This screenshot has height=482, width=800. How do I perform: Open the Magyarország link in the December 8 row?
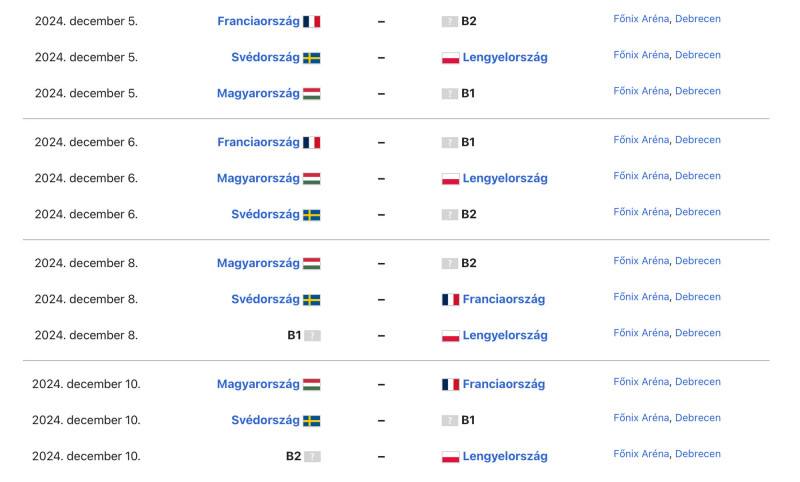coord(258,263)
